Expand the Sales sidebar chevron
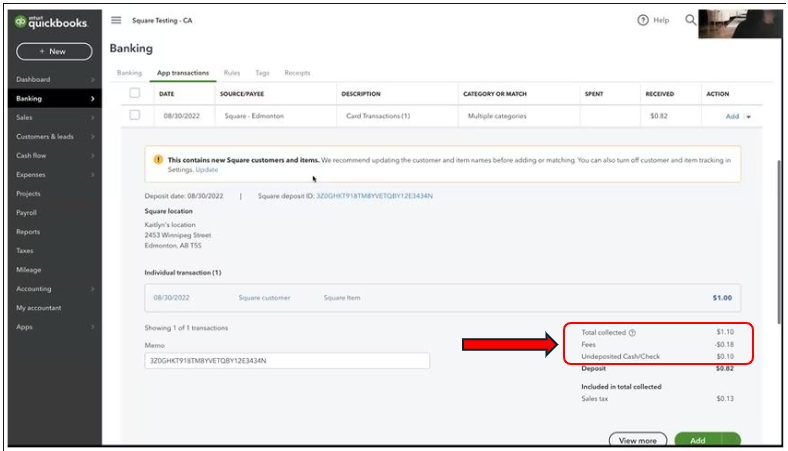The height and width of the screenshot is (451, 788). [x=93, y=118]
